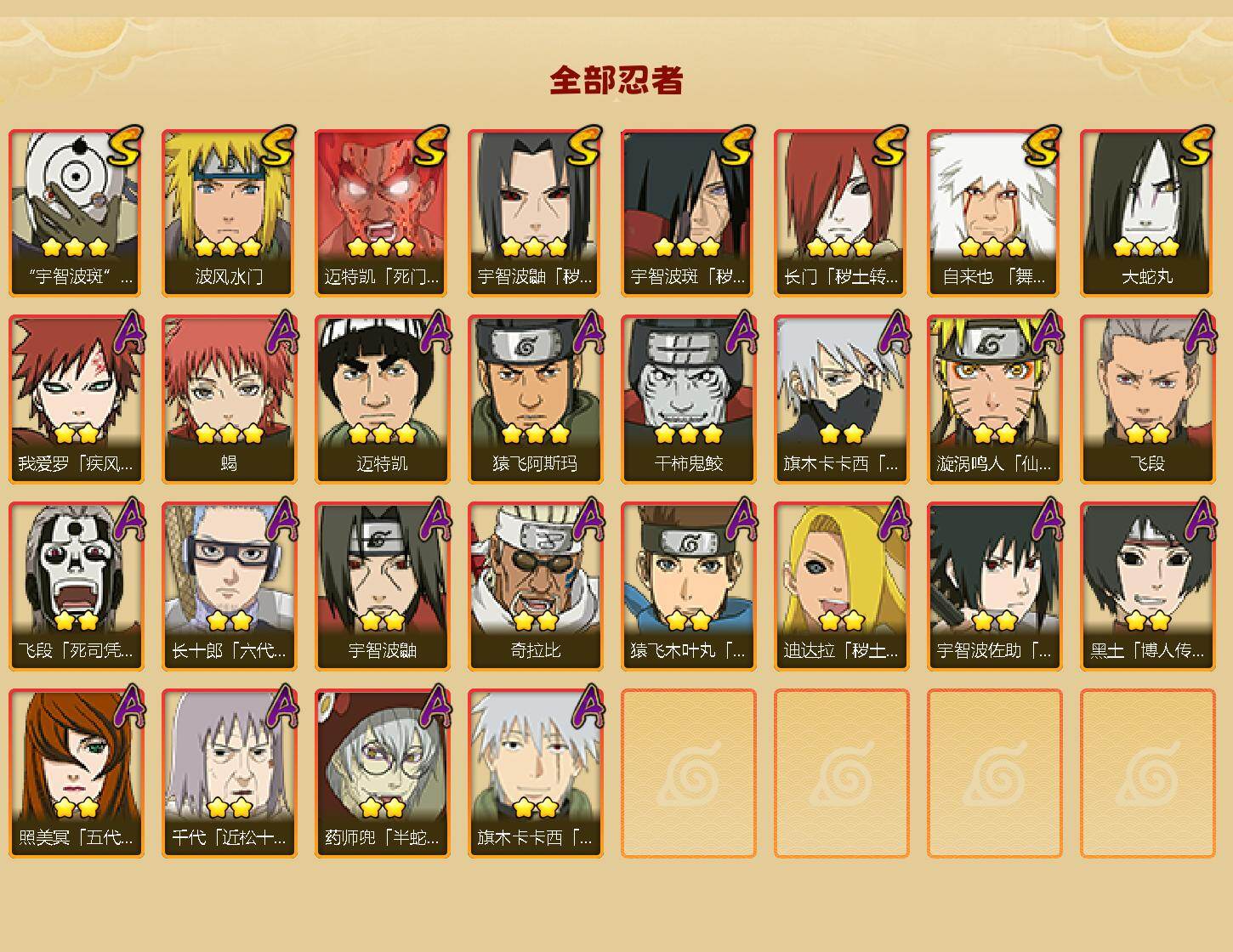1233x952 pixels.
Task: Choose the 蝎 ninja portrait
Action: point(229,399)
